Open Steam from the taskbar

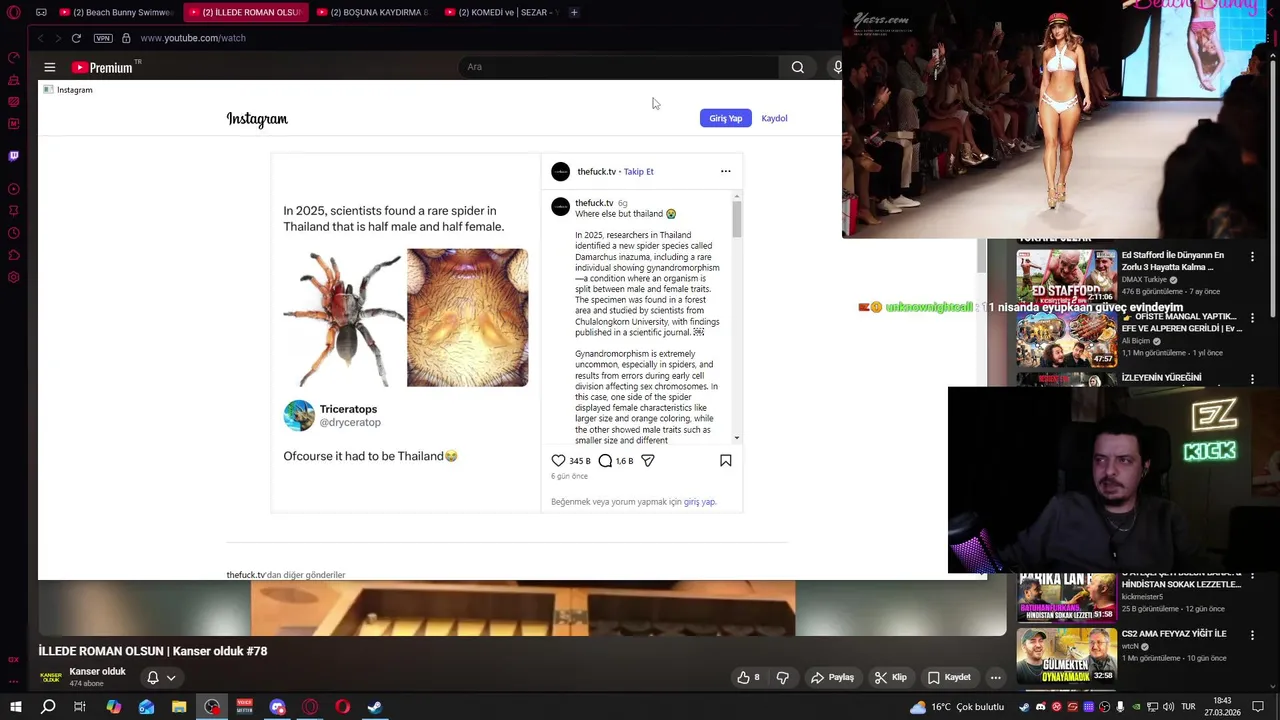click(375, 707)
